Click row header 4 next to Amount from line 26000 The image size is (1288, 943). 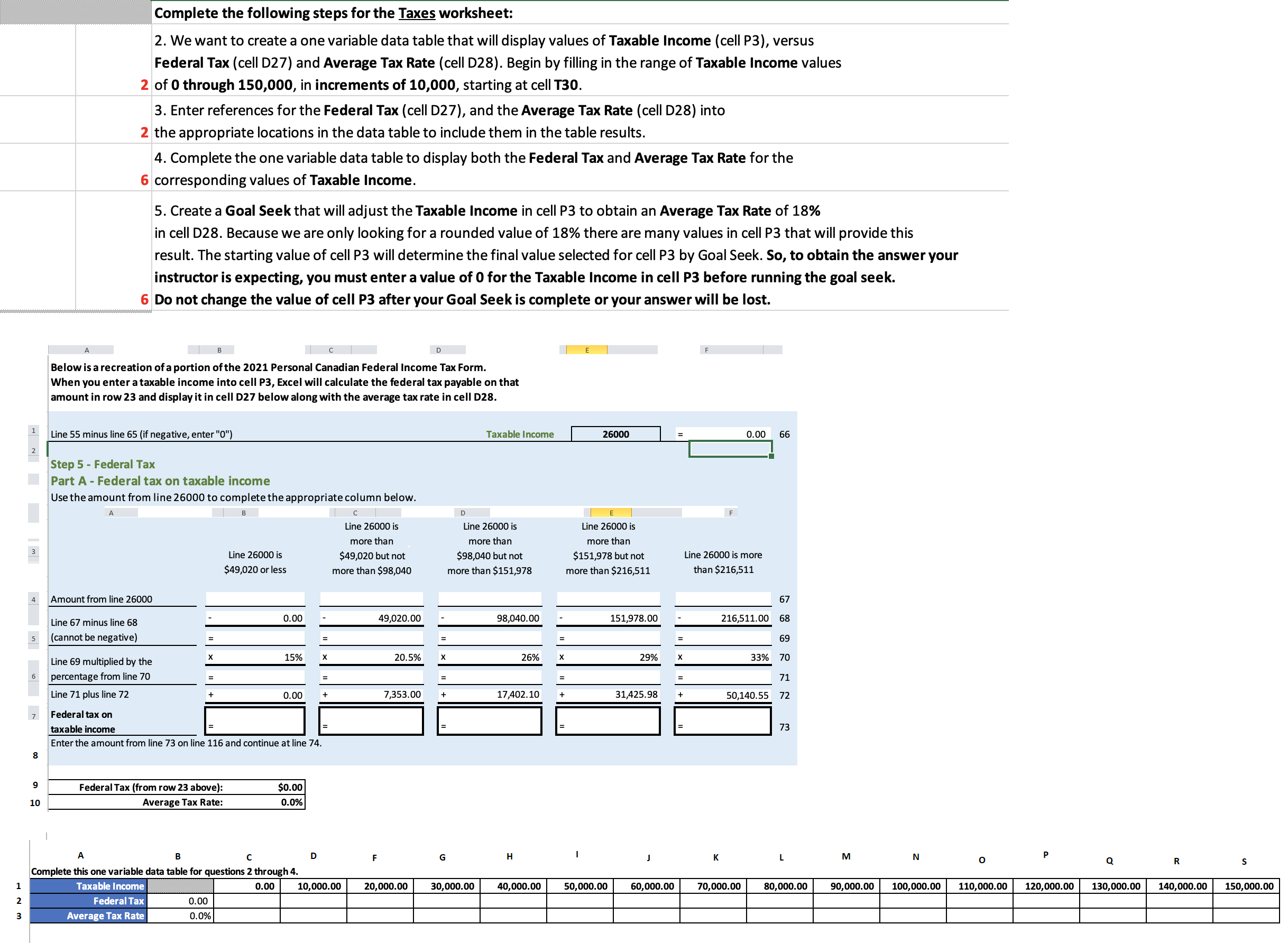[34, 599]
